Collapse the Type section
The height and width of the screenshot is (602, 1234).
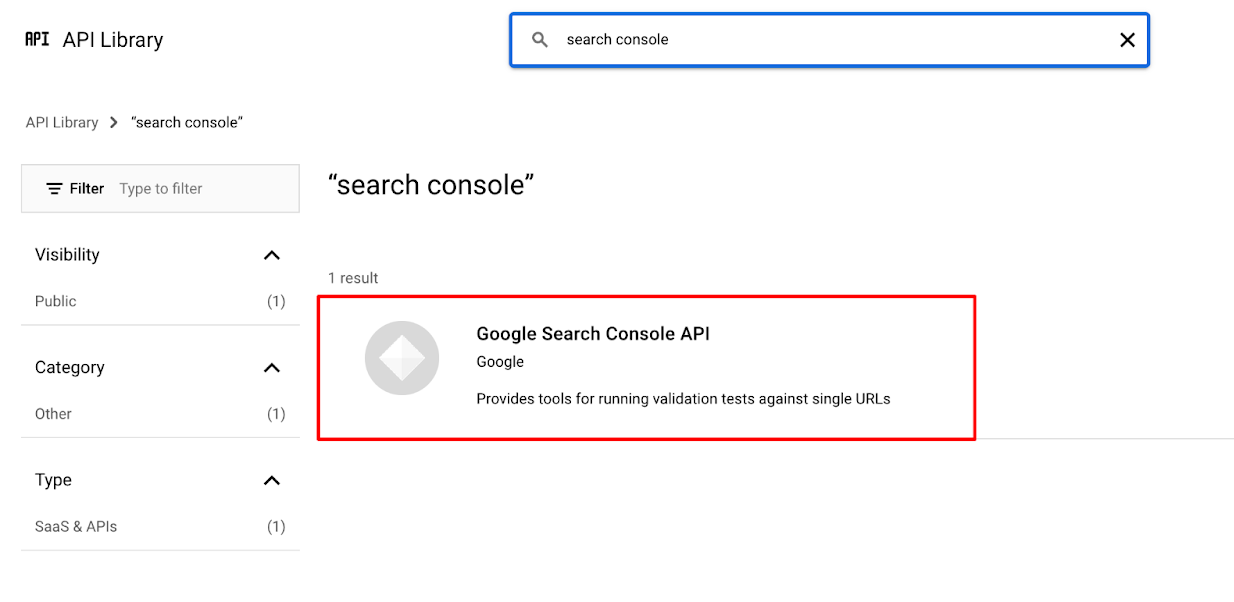click(271, 481)
